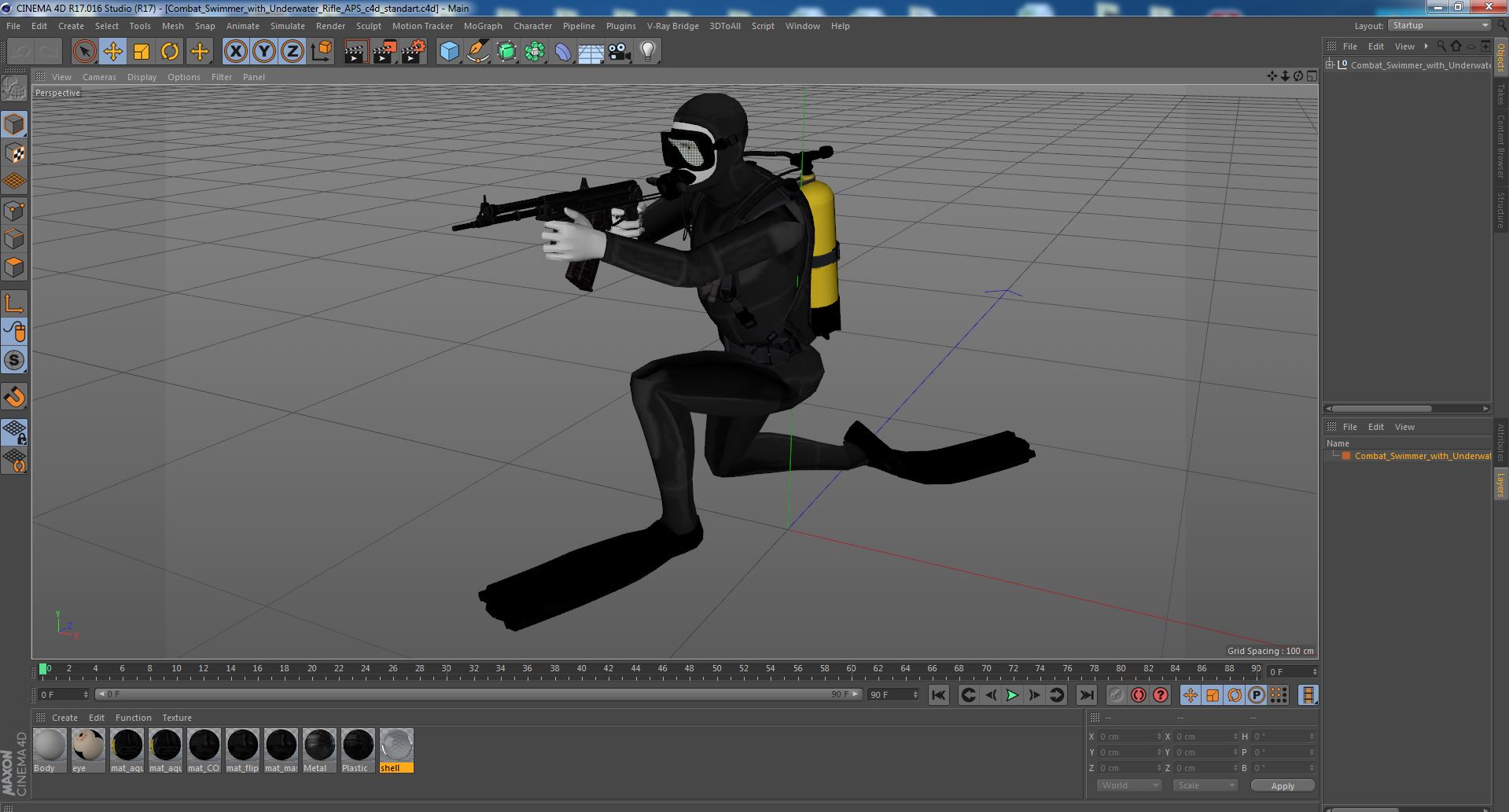
Task: Select the Metal material
Action: [x=319, y=751]
